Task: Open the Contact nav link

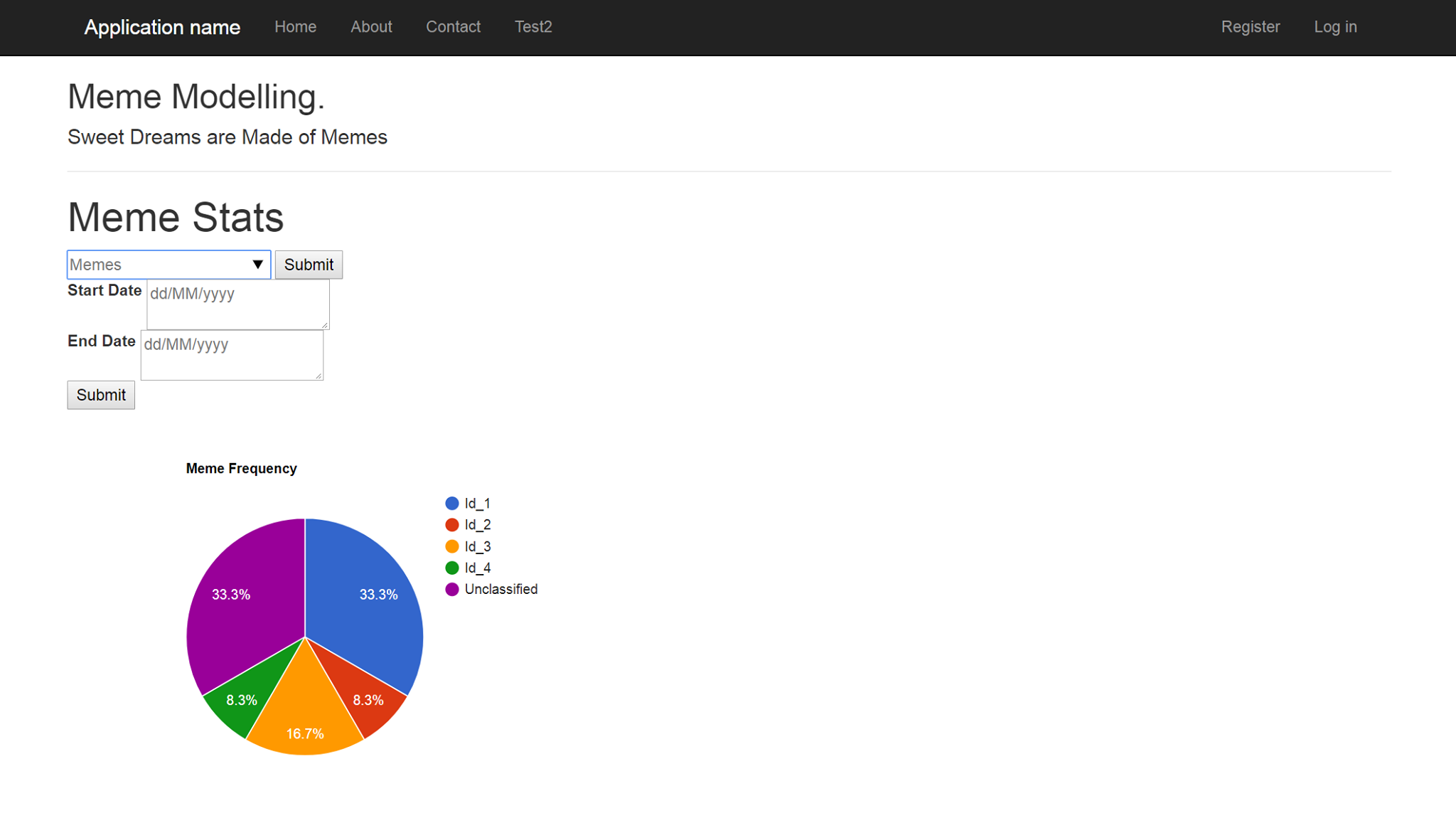Action: tap(453, 27)
